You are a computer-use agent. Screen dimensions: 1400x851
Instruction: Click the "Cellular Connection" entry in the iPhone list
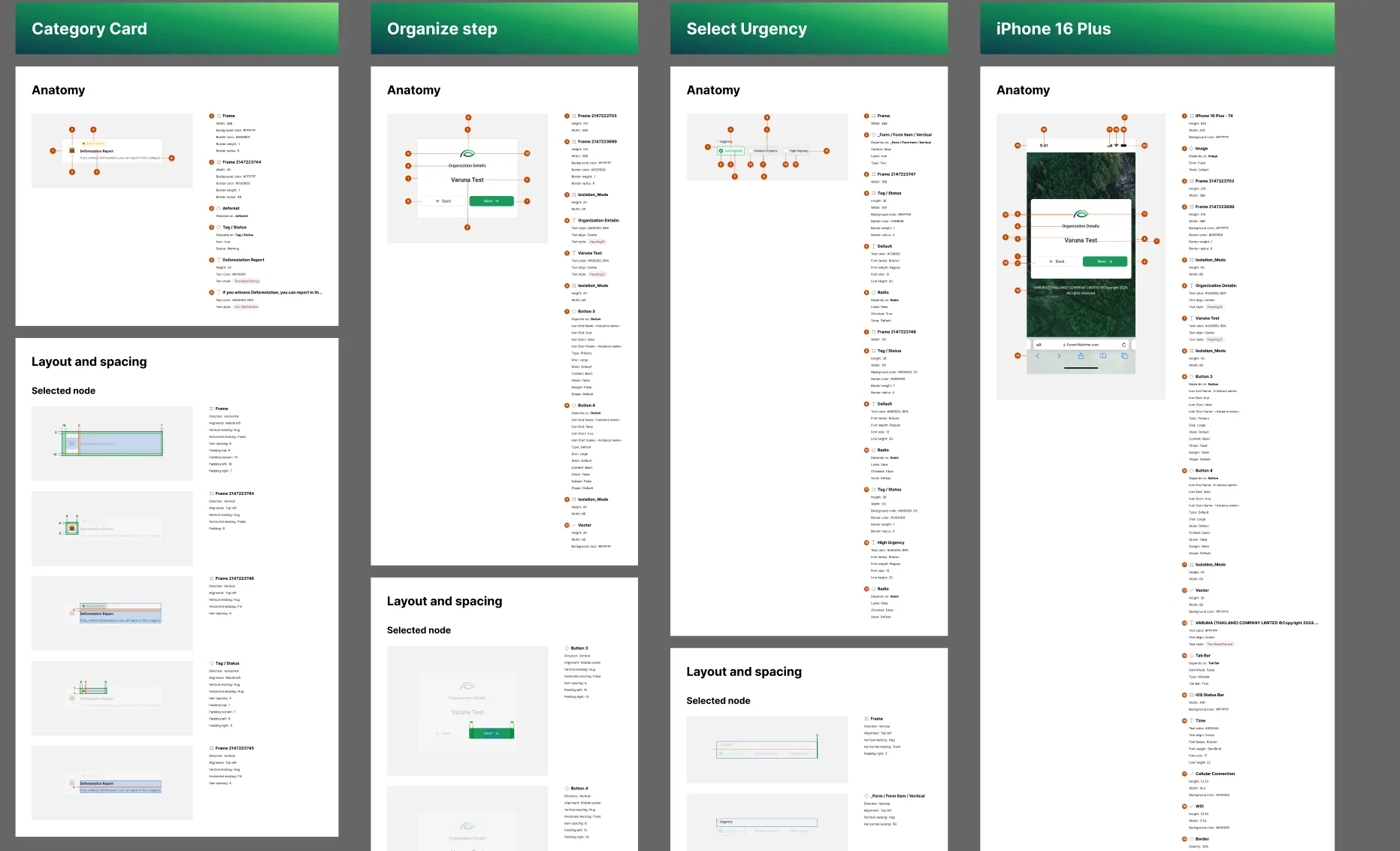point(1214,774)
